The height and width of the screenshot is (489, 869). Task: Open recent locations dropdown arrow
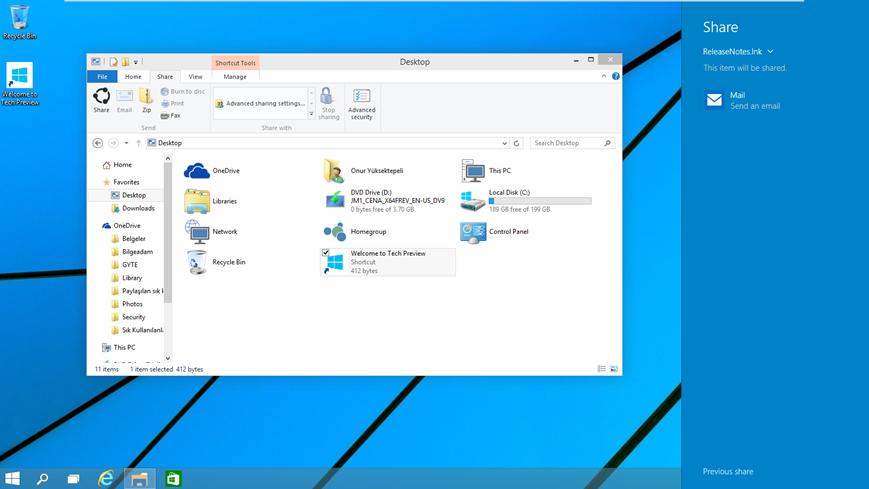click(126, 143)
